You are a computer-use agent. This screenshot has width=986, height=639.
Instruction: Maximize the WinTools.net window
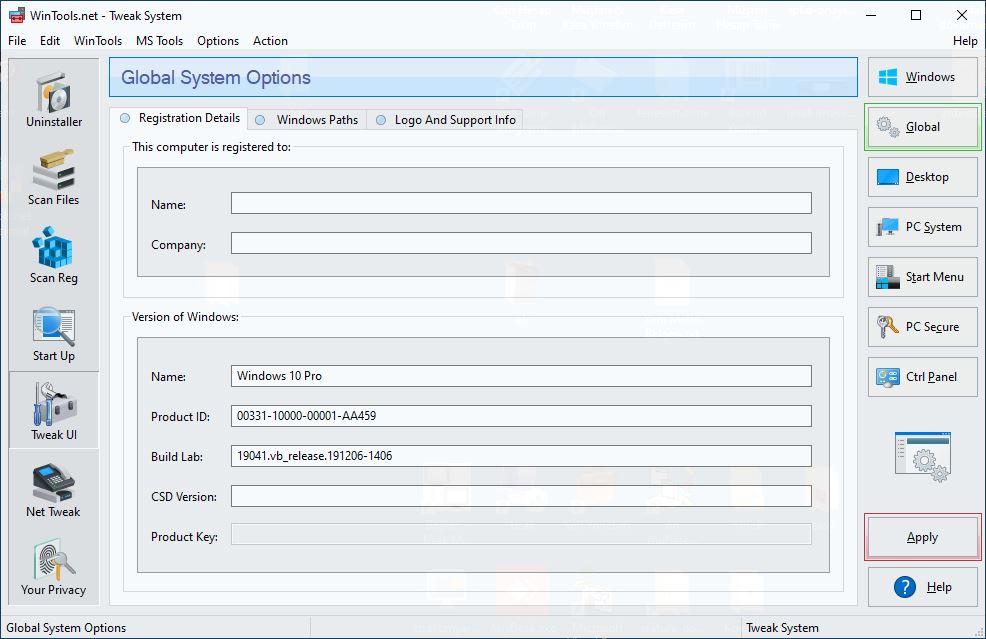916,15
